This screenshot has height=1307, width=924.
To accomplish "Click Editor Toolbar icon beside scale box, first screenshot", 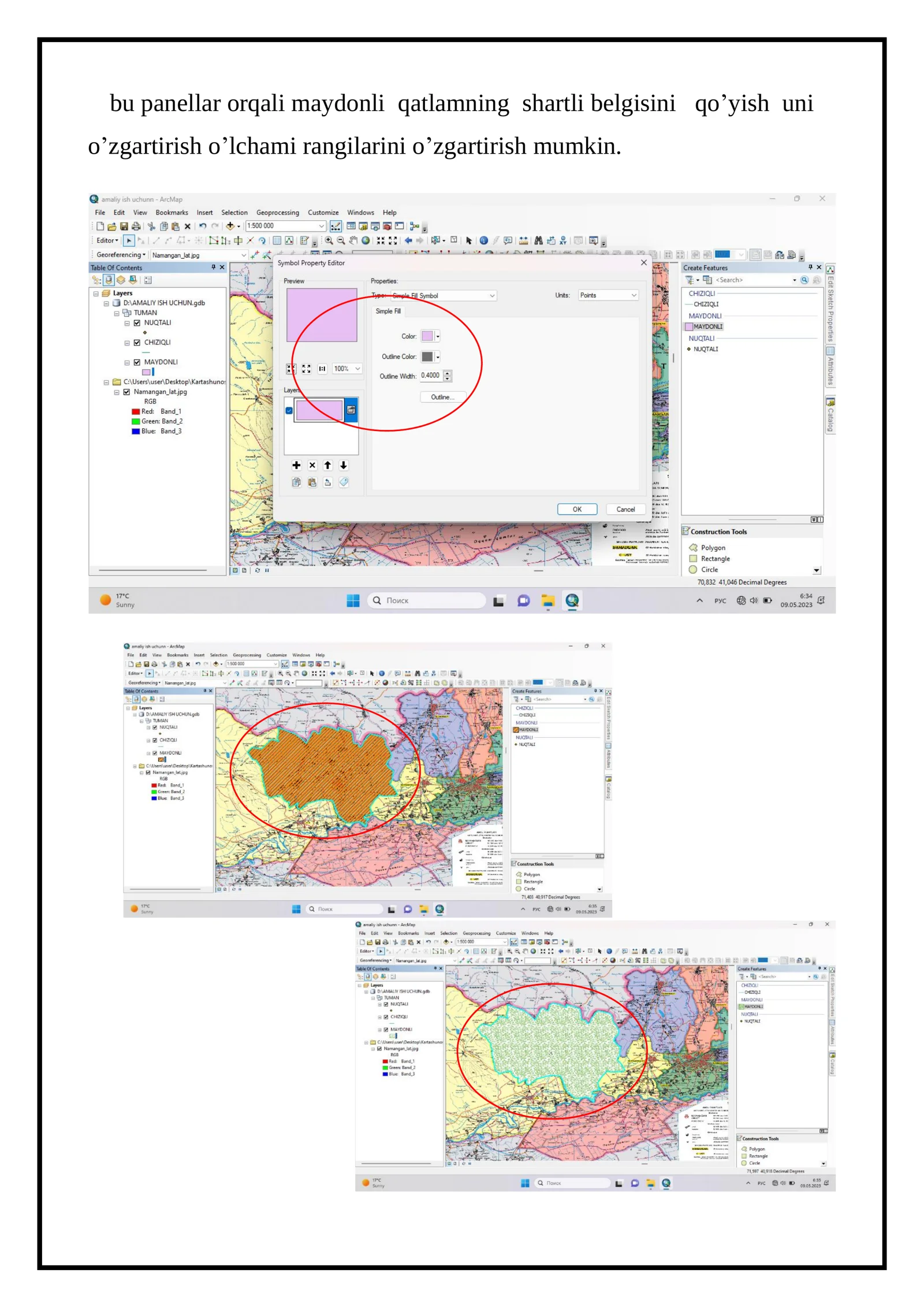I will tap(336, 226).
